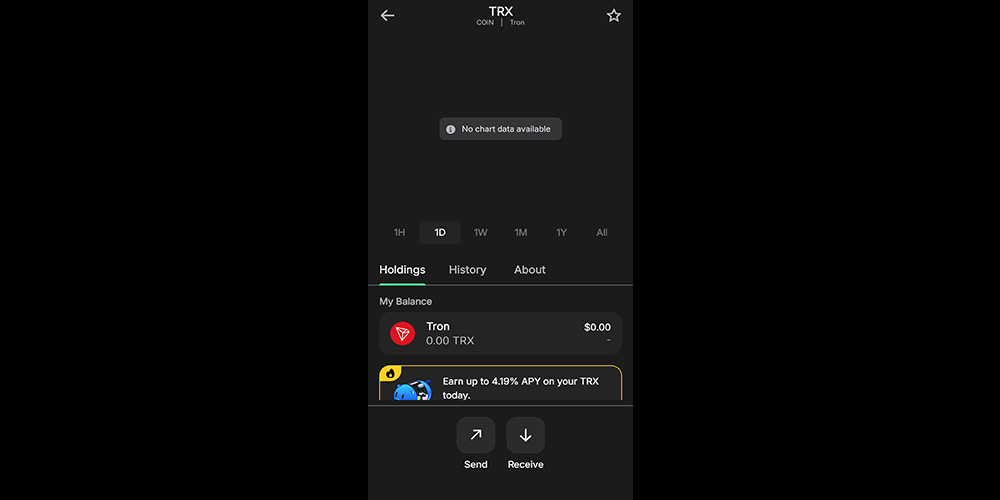Select the 1D chart range
Screen dimensions: 1000x500
[x=440, y=232]
